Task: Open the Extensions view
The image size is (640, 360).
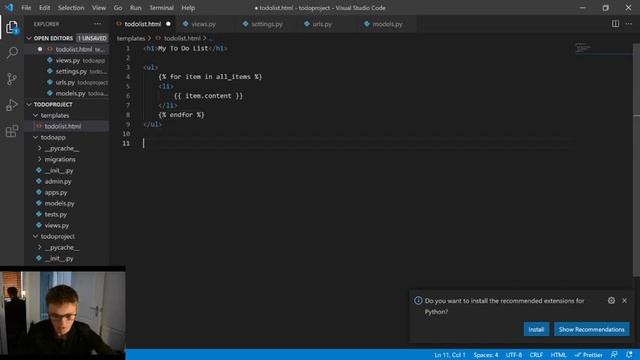Action: pyautogui.click(x=12, y=131)
